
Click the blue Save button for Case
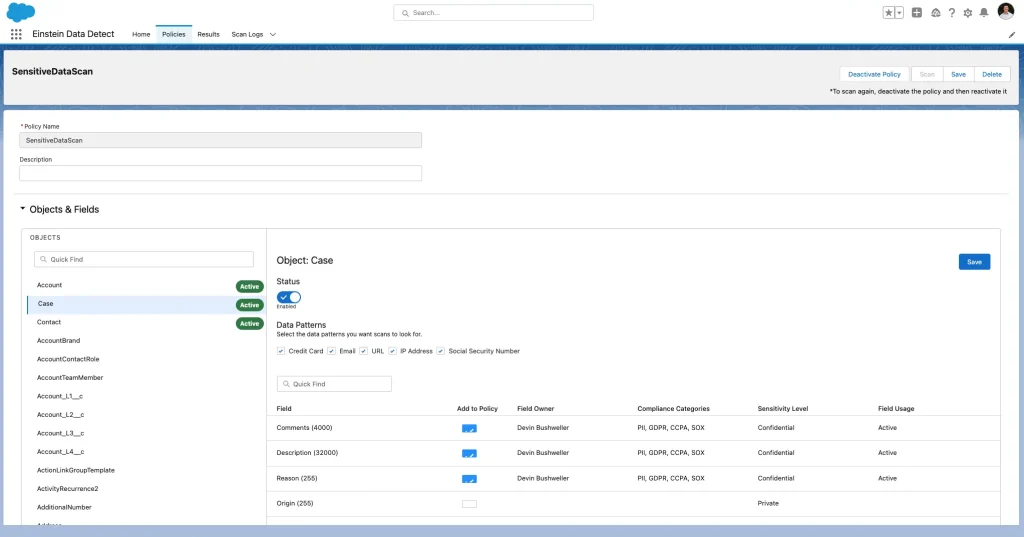coord(974,261)
